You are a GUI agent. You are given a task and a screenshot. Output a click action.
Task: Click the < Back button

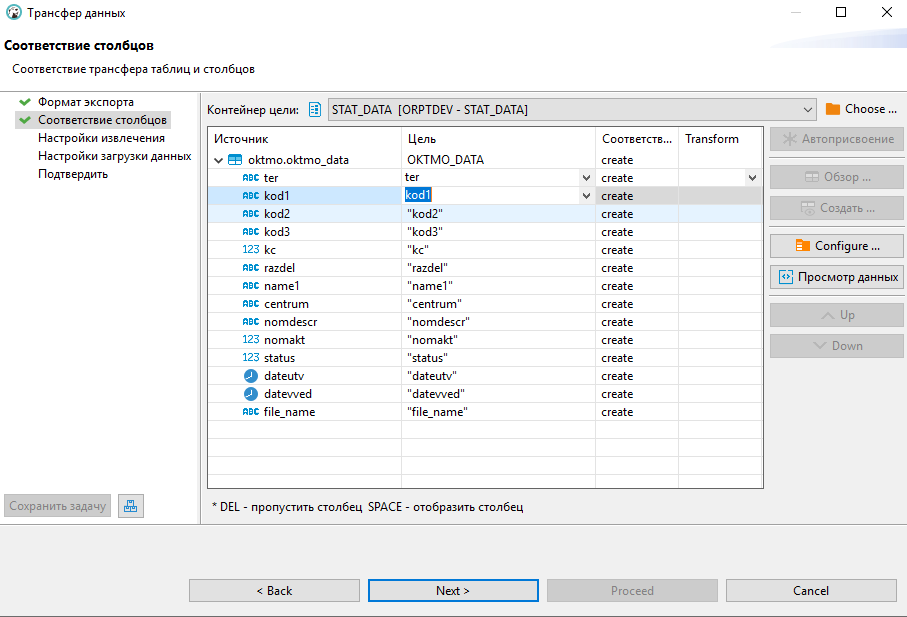(274, 590)
